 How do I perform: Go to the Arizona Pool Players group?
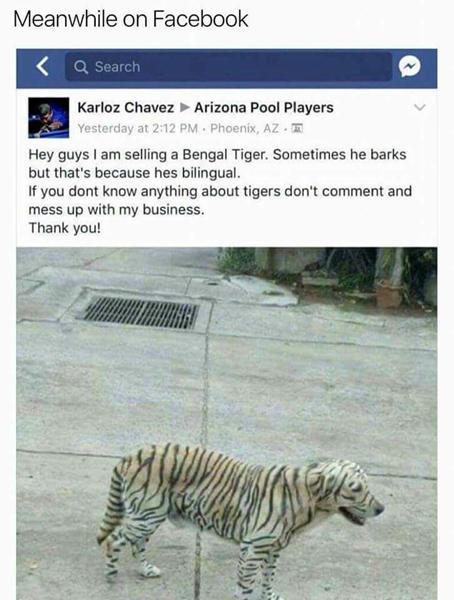[264, 108]
